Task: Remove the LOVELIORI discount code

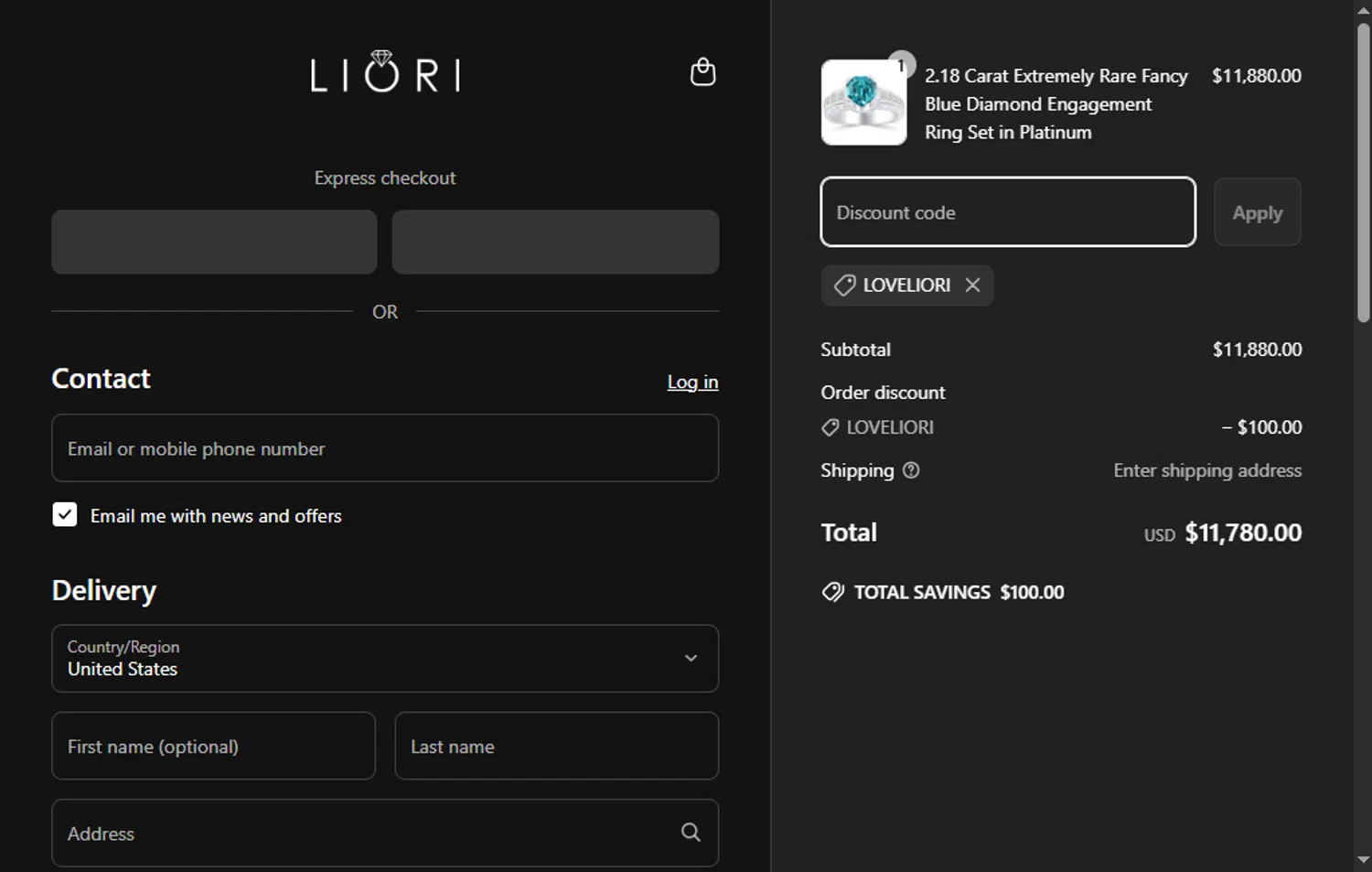Action: 972,285
